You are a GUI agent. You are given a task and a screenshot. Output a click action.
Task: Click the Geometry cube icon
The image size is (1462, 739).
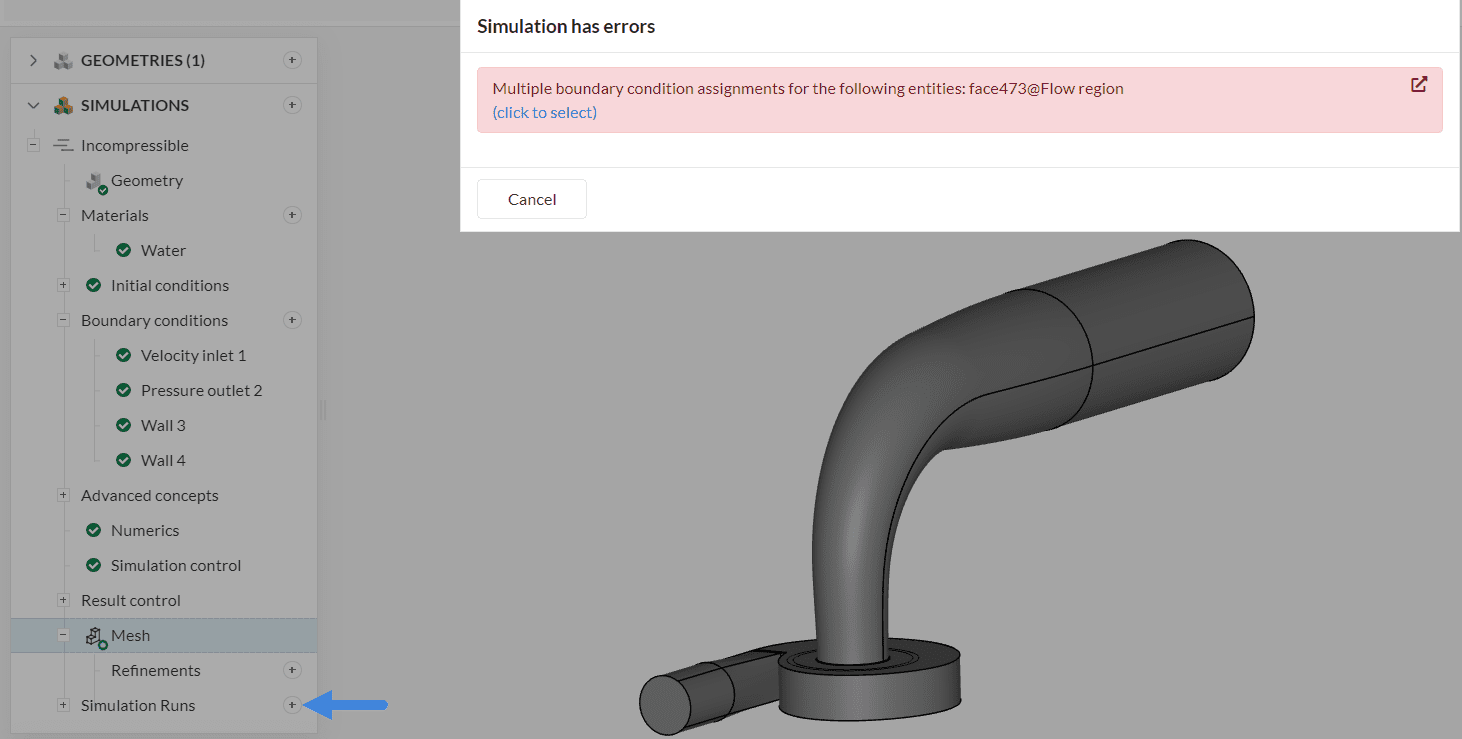(96, 181)
